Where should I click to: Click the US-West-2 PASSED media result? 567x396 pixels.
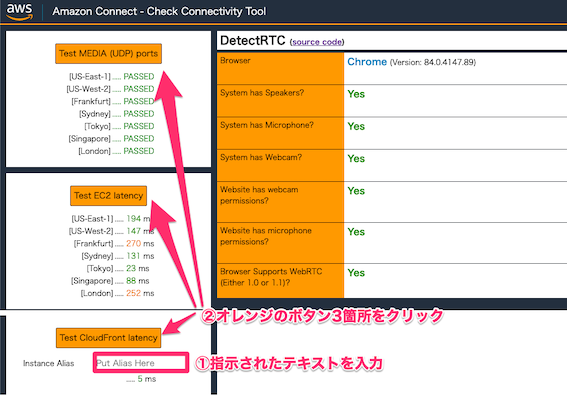click(x=110, y=89)
